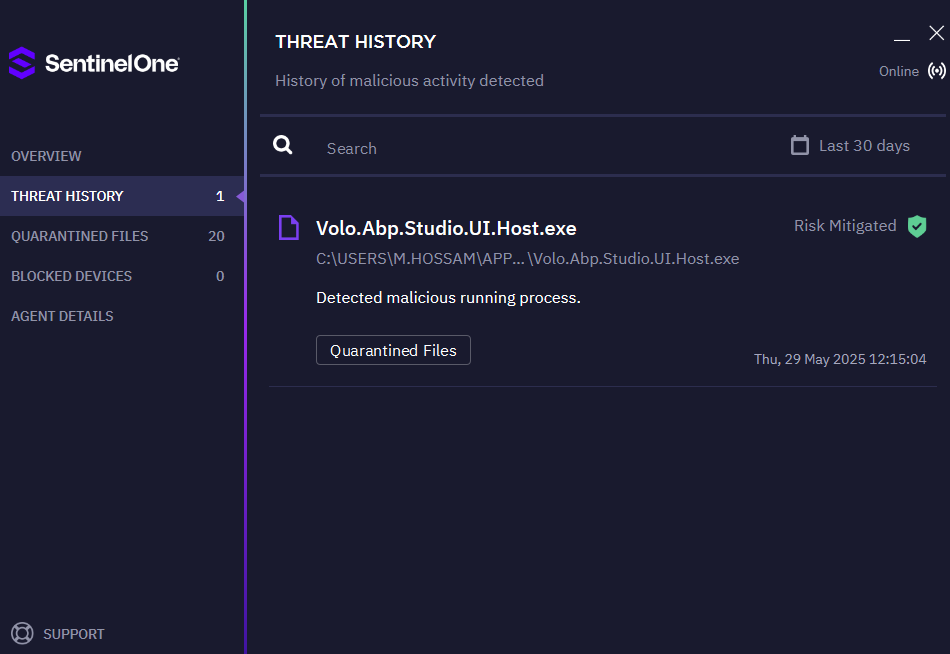Viewport: 950px width, 654px height.
Task: Click the Support lifebuoy icon
Action: [22, 634]
